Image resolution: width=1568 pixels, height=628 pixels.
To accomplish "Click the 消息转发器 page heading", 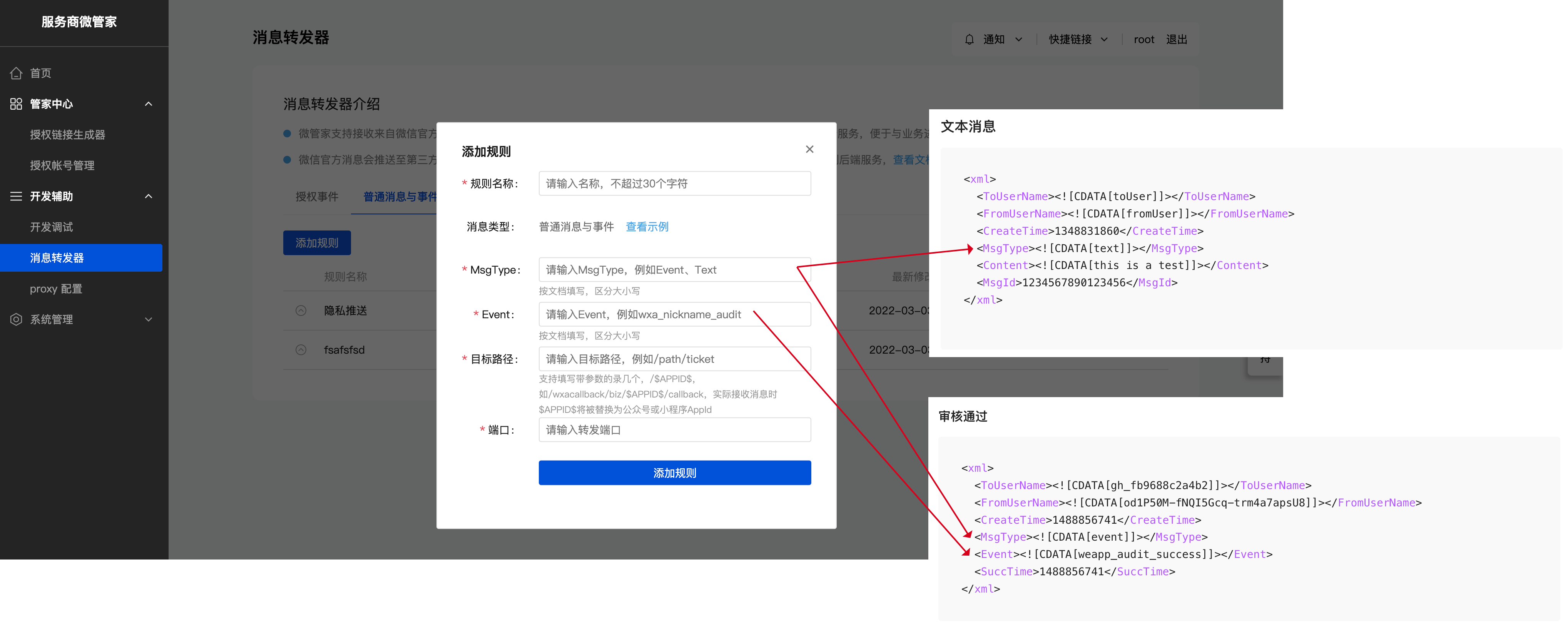I will point(290,38).
